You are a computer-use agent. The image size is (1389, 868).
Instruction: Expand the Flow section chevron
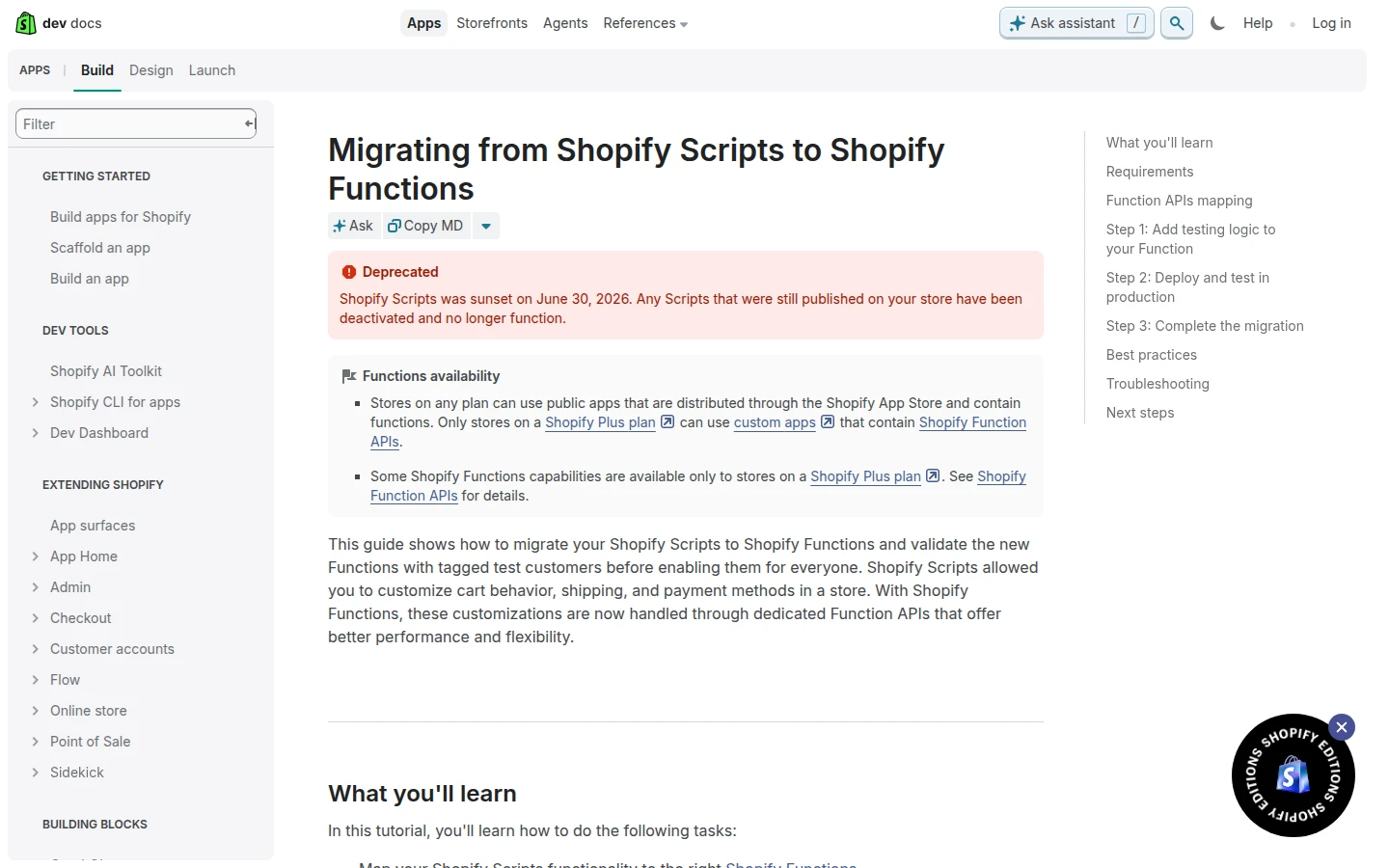(36, 680)
